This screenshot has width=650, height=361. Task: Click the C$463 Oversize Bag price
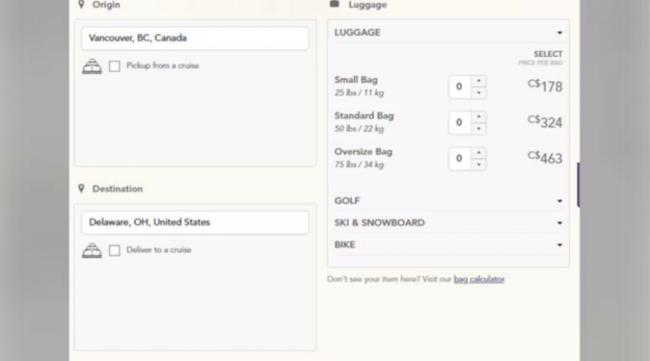pyautogui.click(x=545, y=157)
